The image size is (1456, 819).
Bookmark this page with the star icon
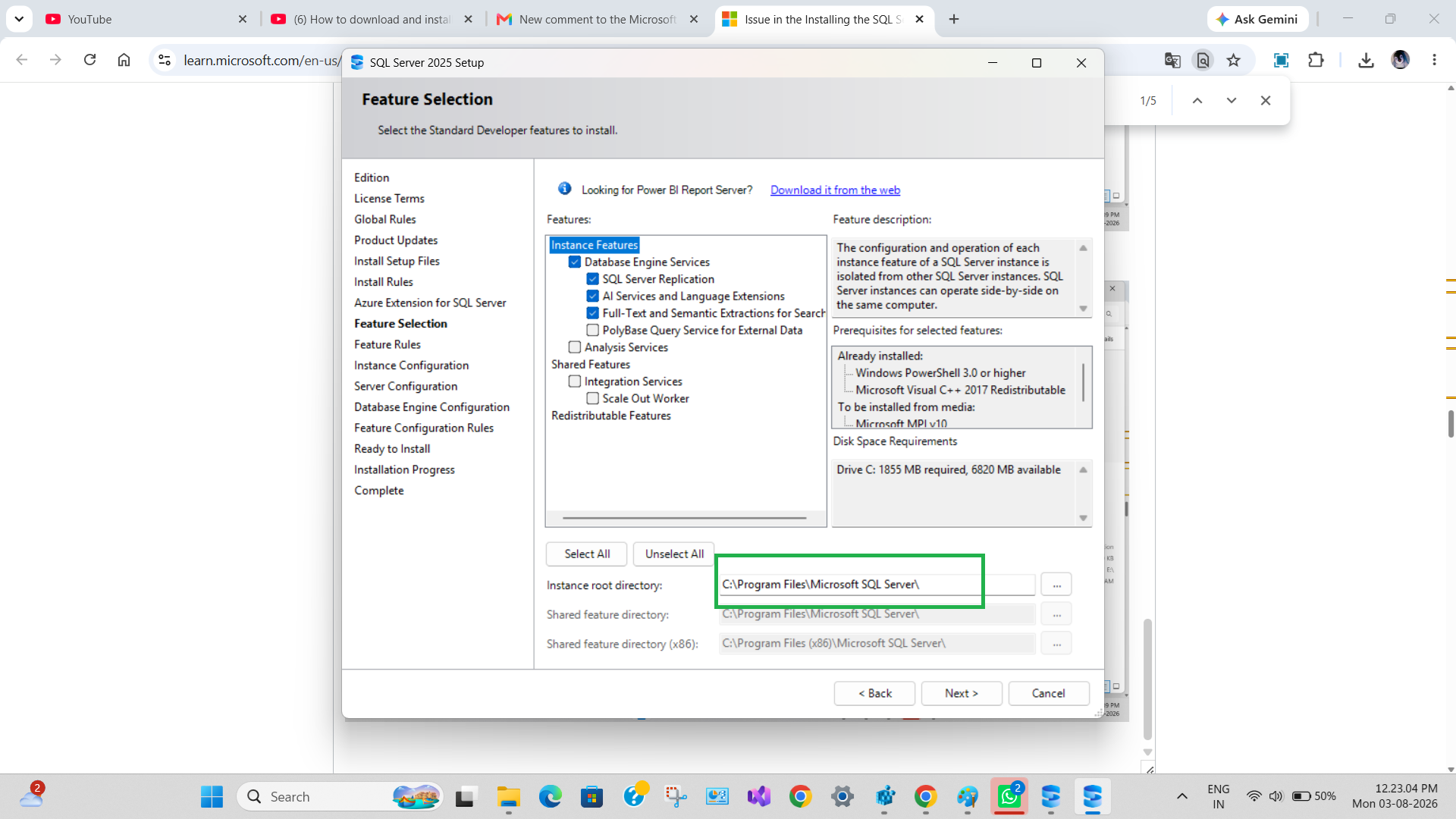pos(1234,60)
